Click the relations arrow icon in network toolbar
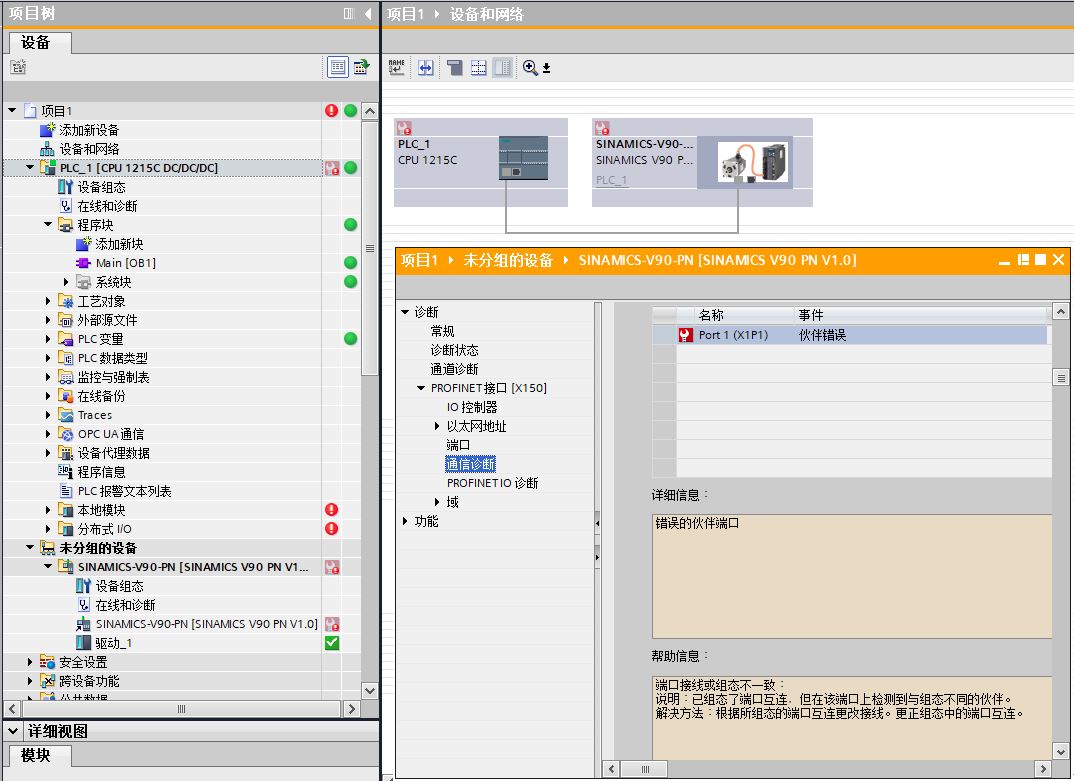The image size is (1074, 781). (426, 67)
